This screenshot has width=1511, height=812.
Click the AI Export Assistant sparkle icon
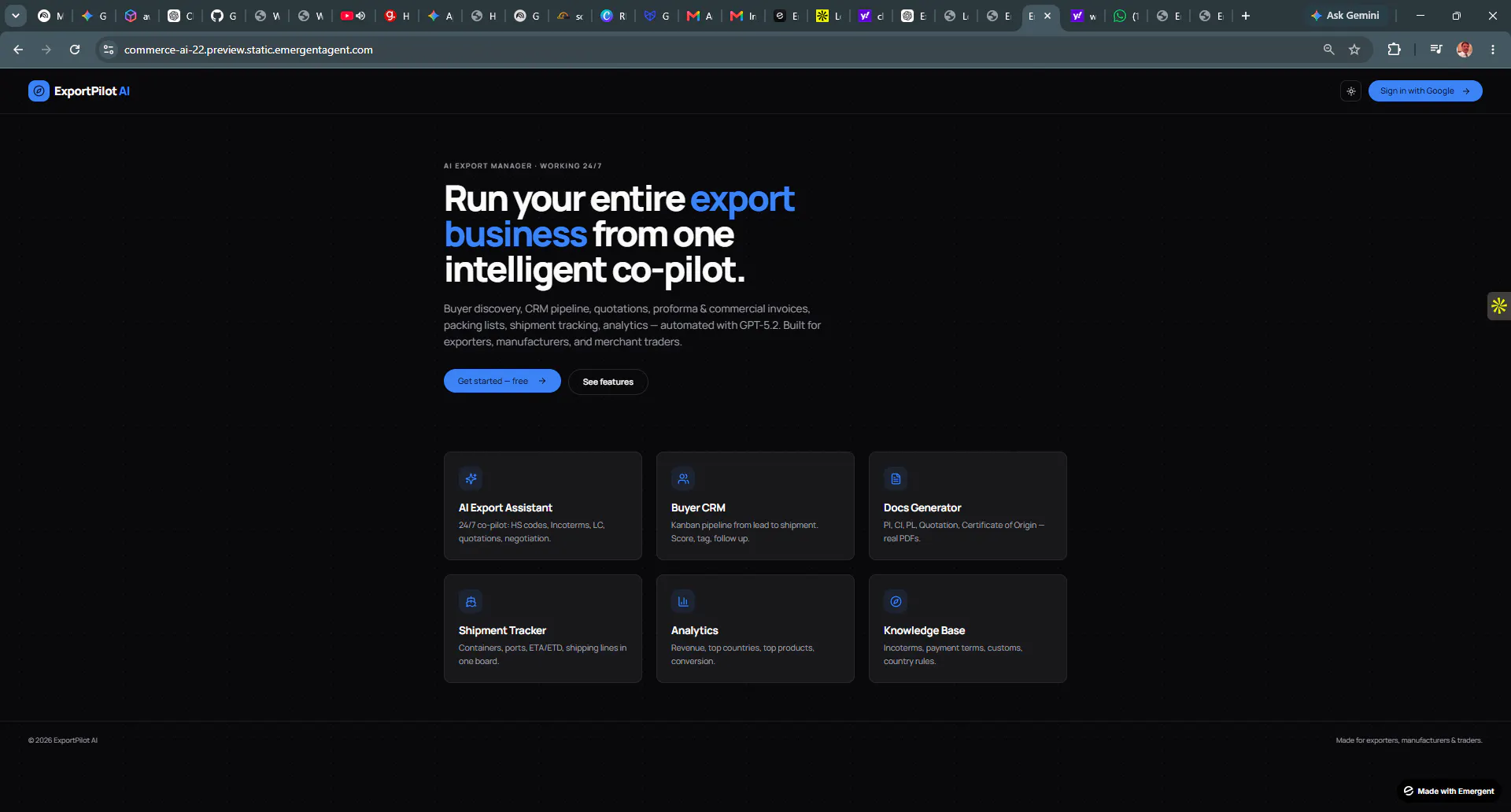pos(471,478)
